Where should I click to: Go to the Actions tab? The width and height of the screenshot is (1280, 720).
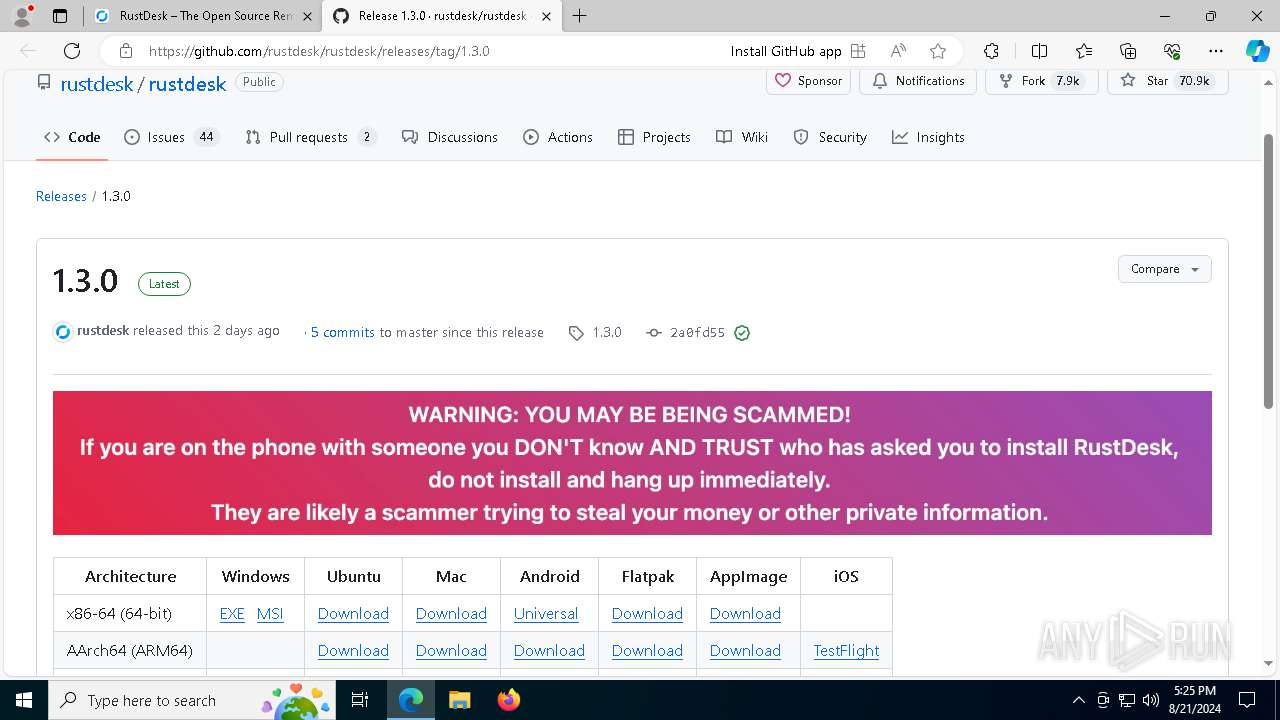pos(558,137)
